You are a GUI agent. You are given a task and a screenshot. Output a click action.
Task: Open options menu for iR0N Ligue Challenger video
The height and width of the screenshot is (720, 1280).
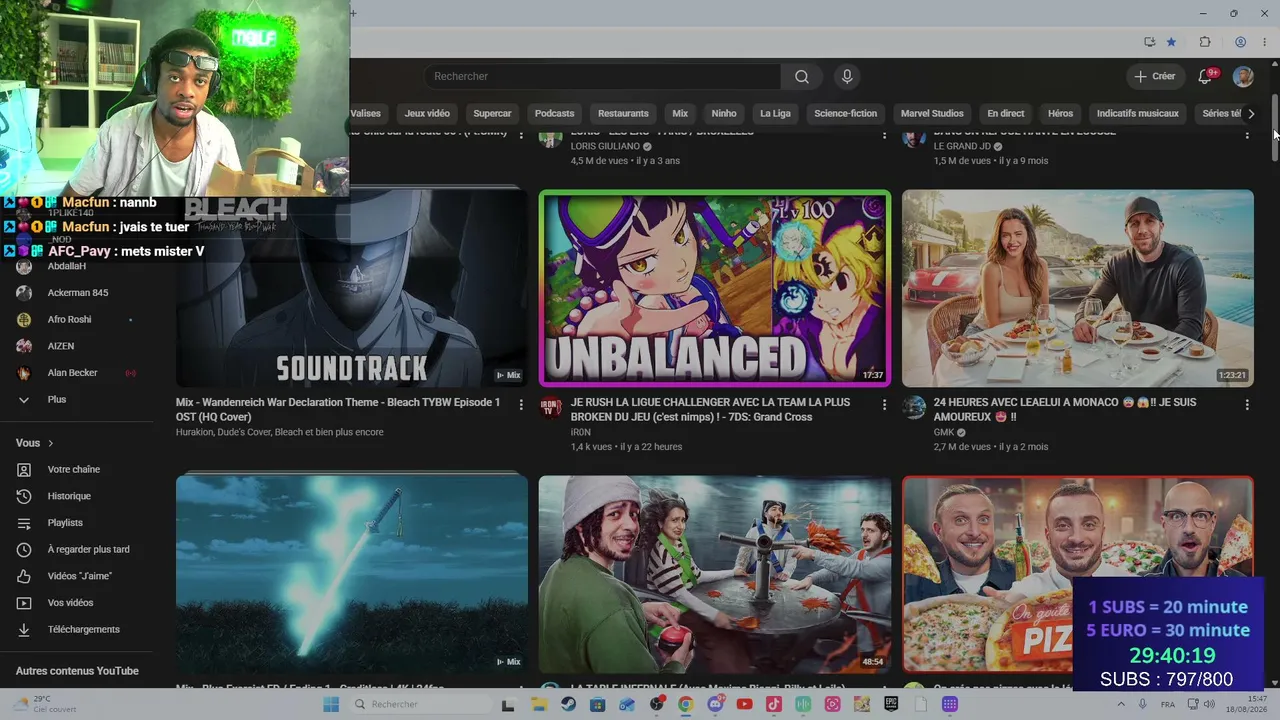tap(884, 404)
